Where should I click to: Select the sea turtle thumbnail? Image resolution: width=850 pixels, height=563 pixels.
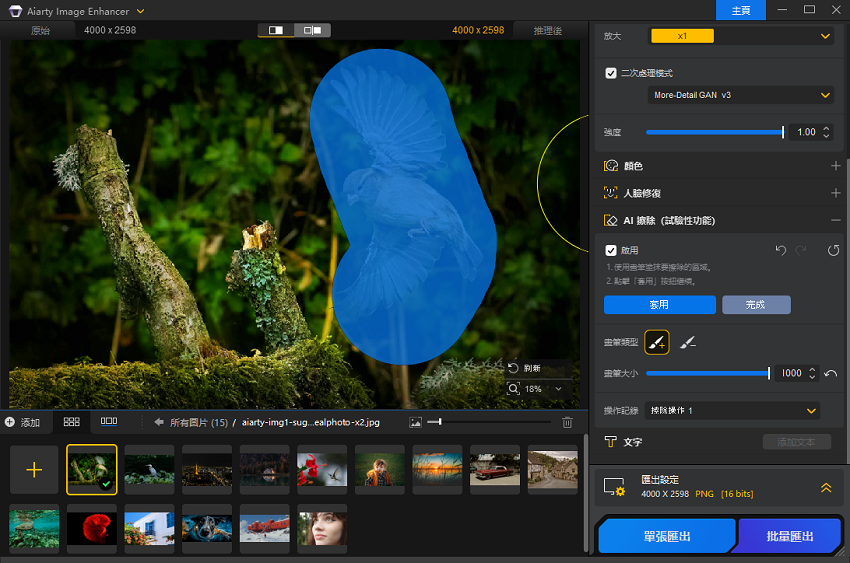34,529
